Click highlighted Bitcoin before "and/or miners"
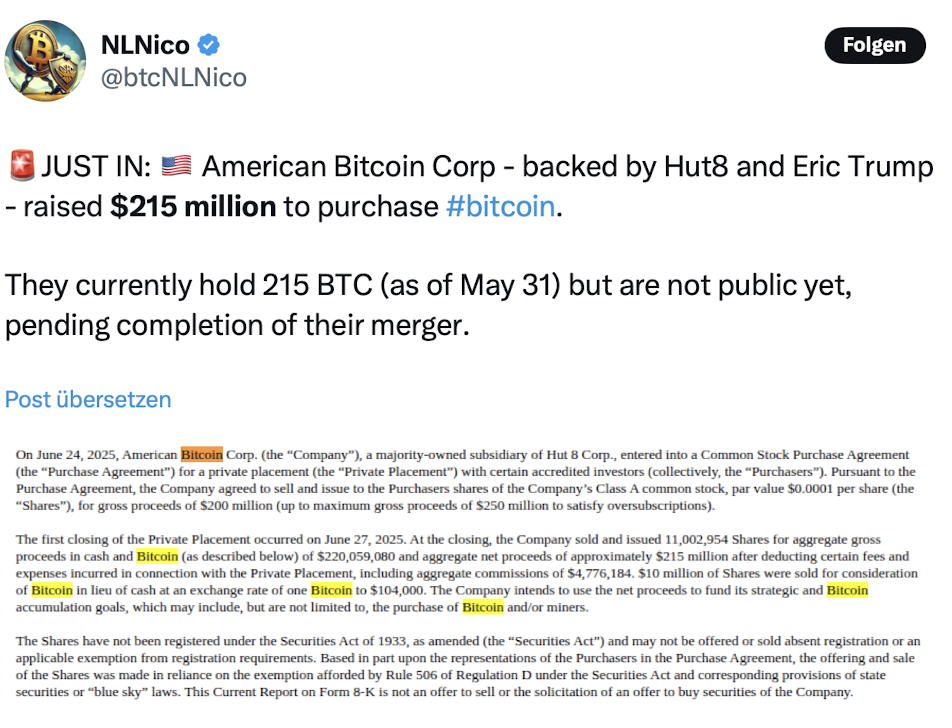Viewport: 952px width, 728px height. tap(483, 607)
